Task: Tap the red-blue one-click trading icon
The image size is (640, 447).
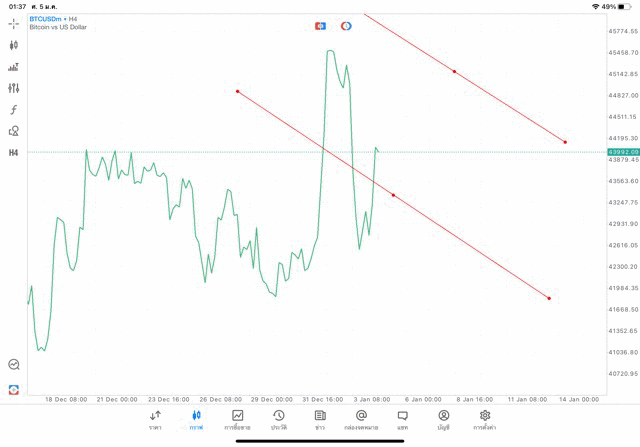Action: click(320, 26)
